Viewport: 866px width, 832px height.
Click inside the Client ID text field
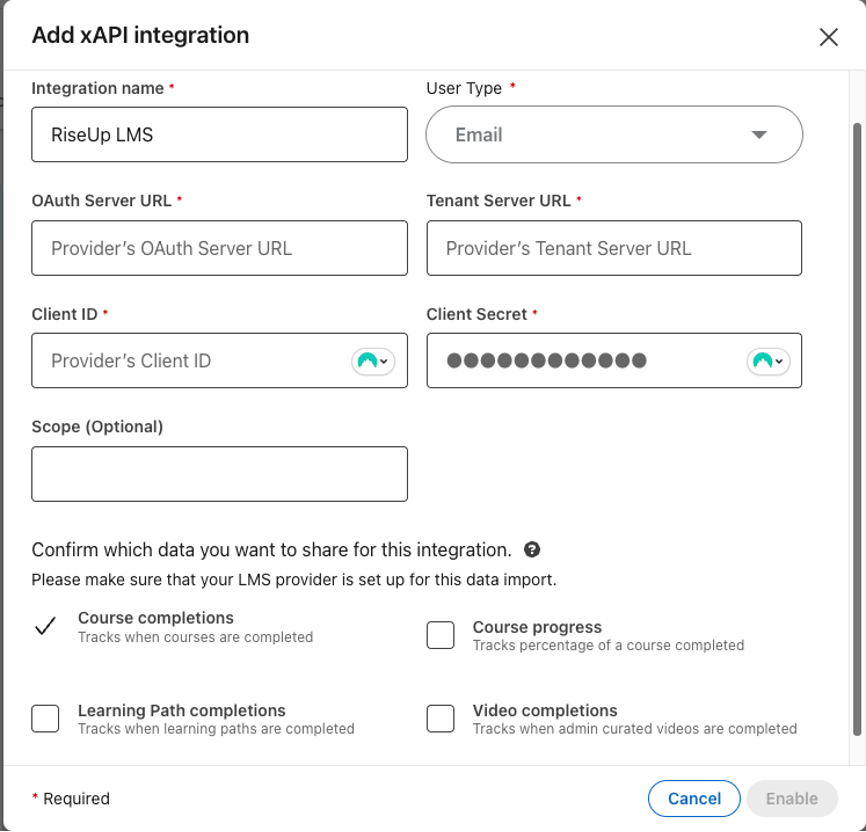[x=180, y=361]
